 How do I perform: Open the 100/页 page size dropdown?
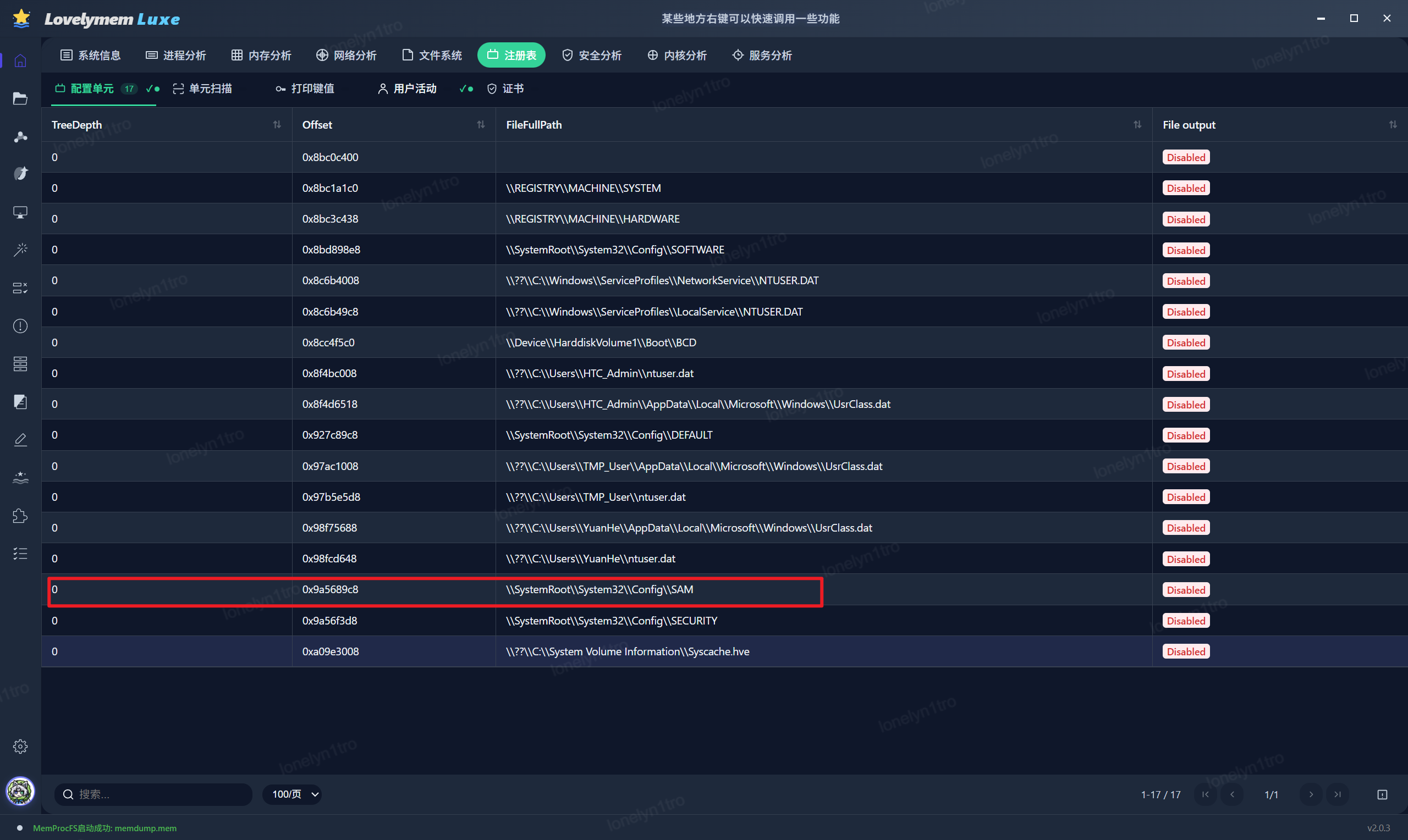[x=293, y=794]
